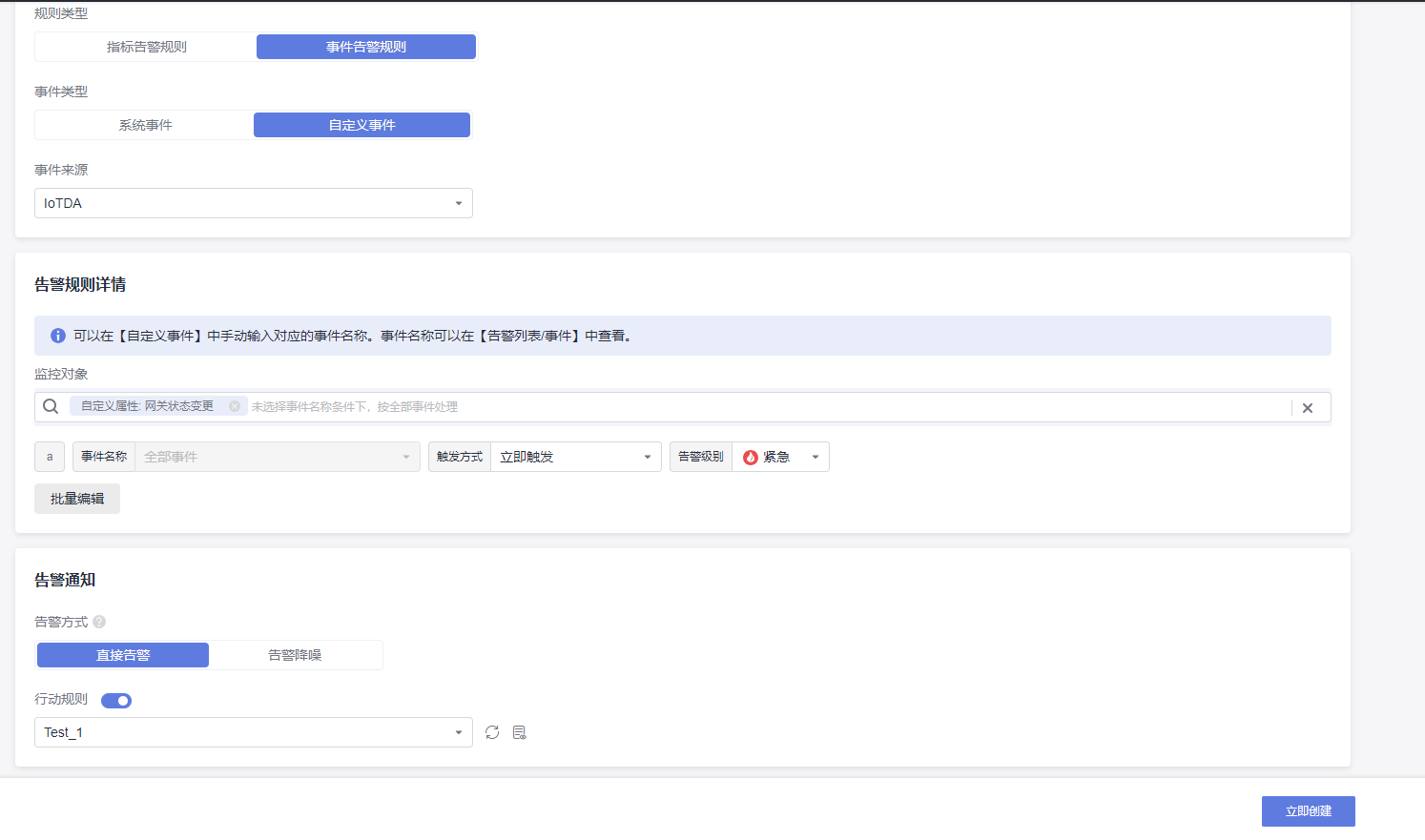The image size is (1425, 840).
Task: Clear the 监控对象 search field with X
Action: 1308,408
